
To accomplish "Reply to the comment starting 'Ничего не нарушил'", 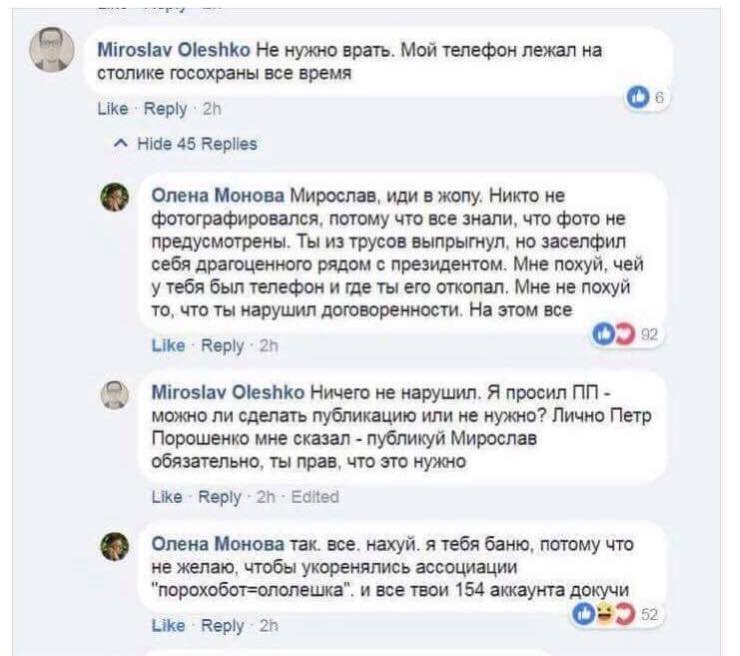I will point(221,496).
